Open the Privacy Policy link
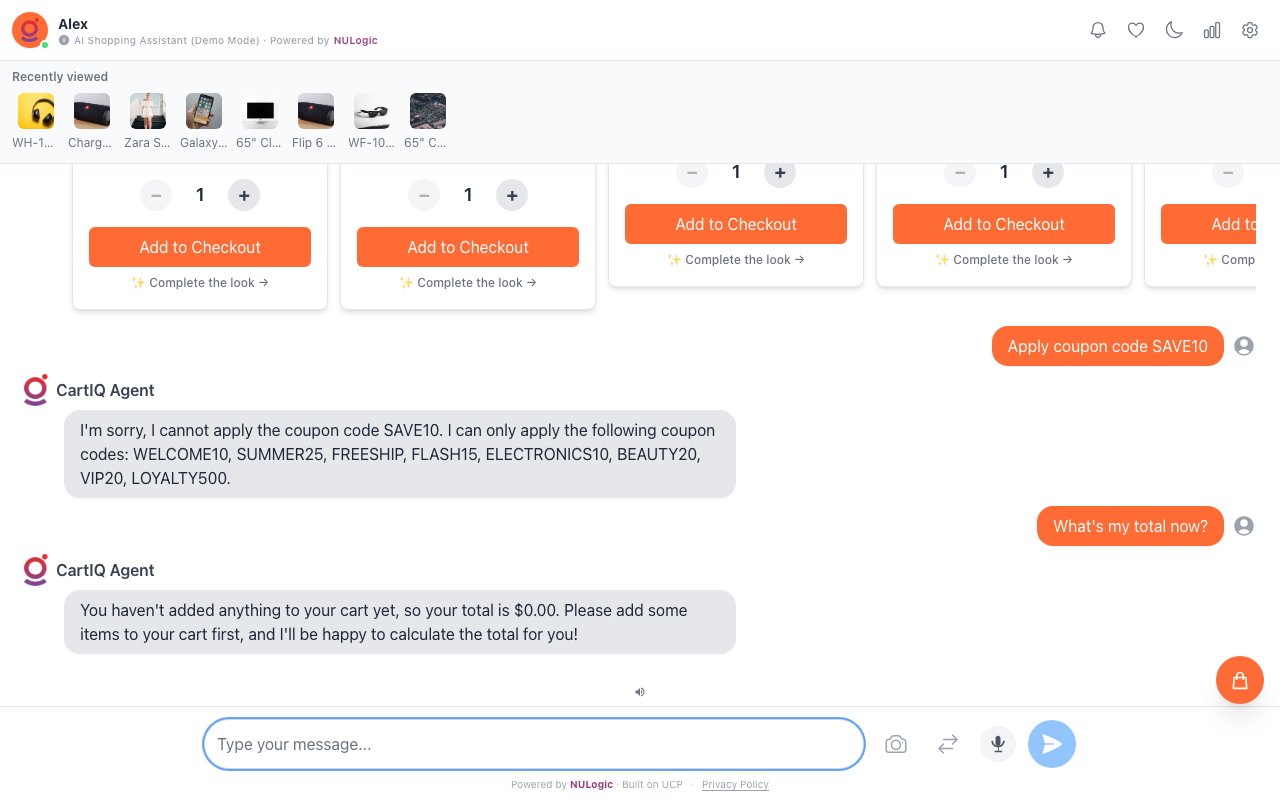Image resolution: width=1280 pixels, height=800 pixels. [735, 785]
